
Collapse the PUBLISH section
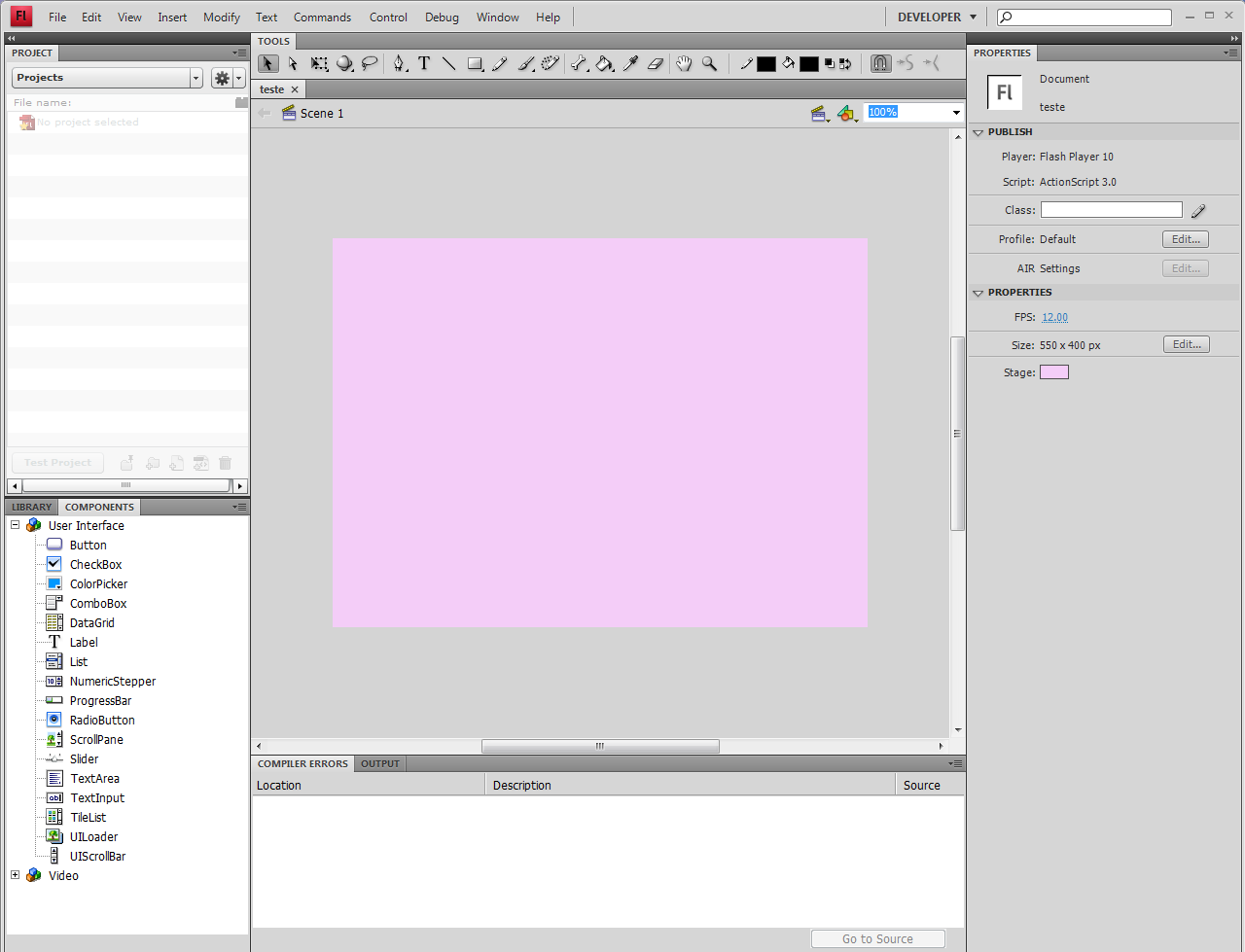click(978, 132)
